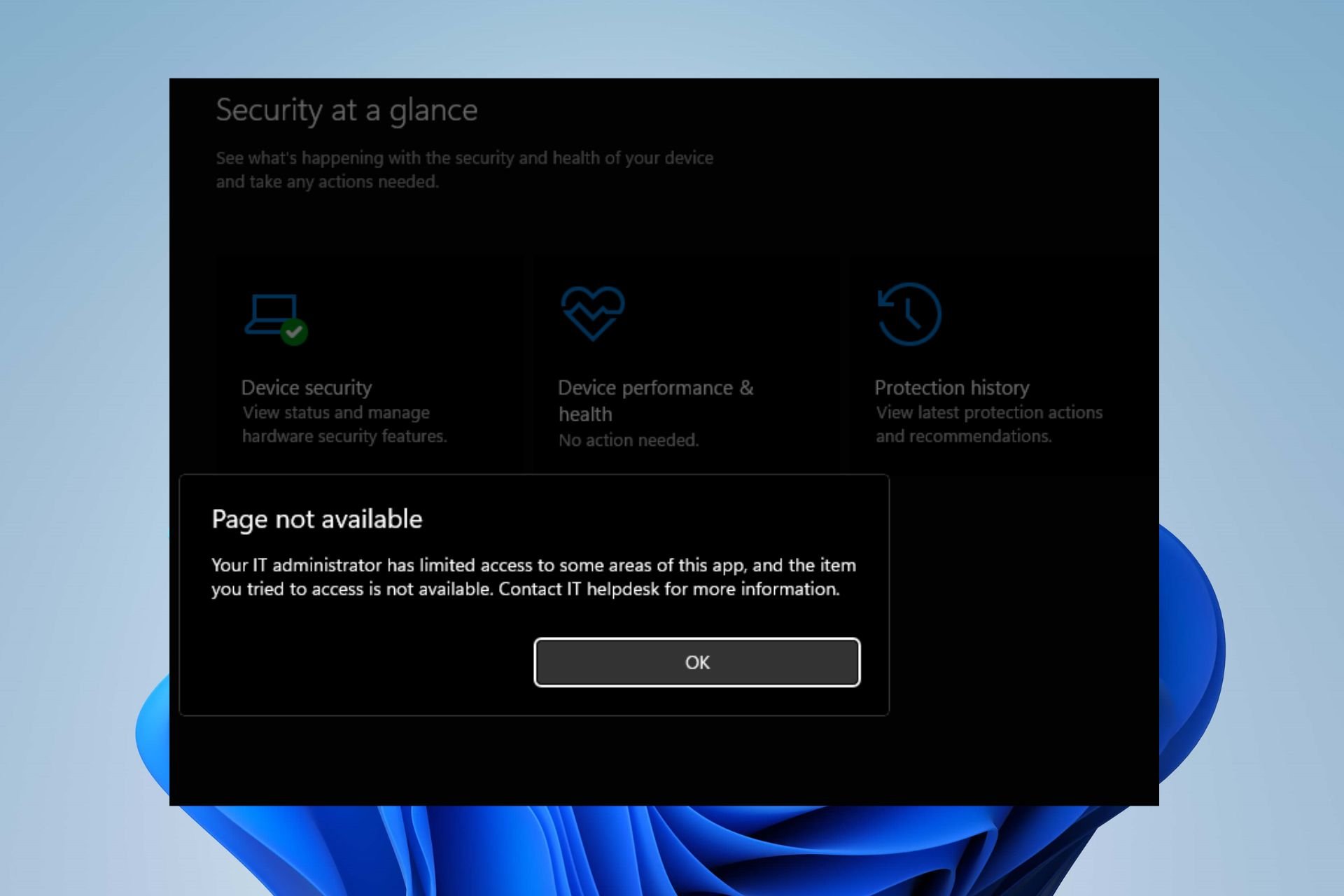Open Protection history clock icon
The width and height of the screenshot is (1344, 896).
point(909,314)
